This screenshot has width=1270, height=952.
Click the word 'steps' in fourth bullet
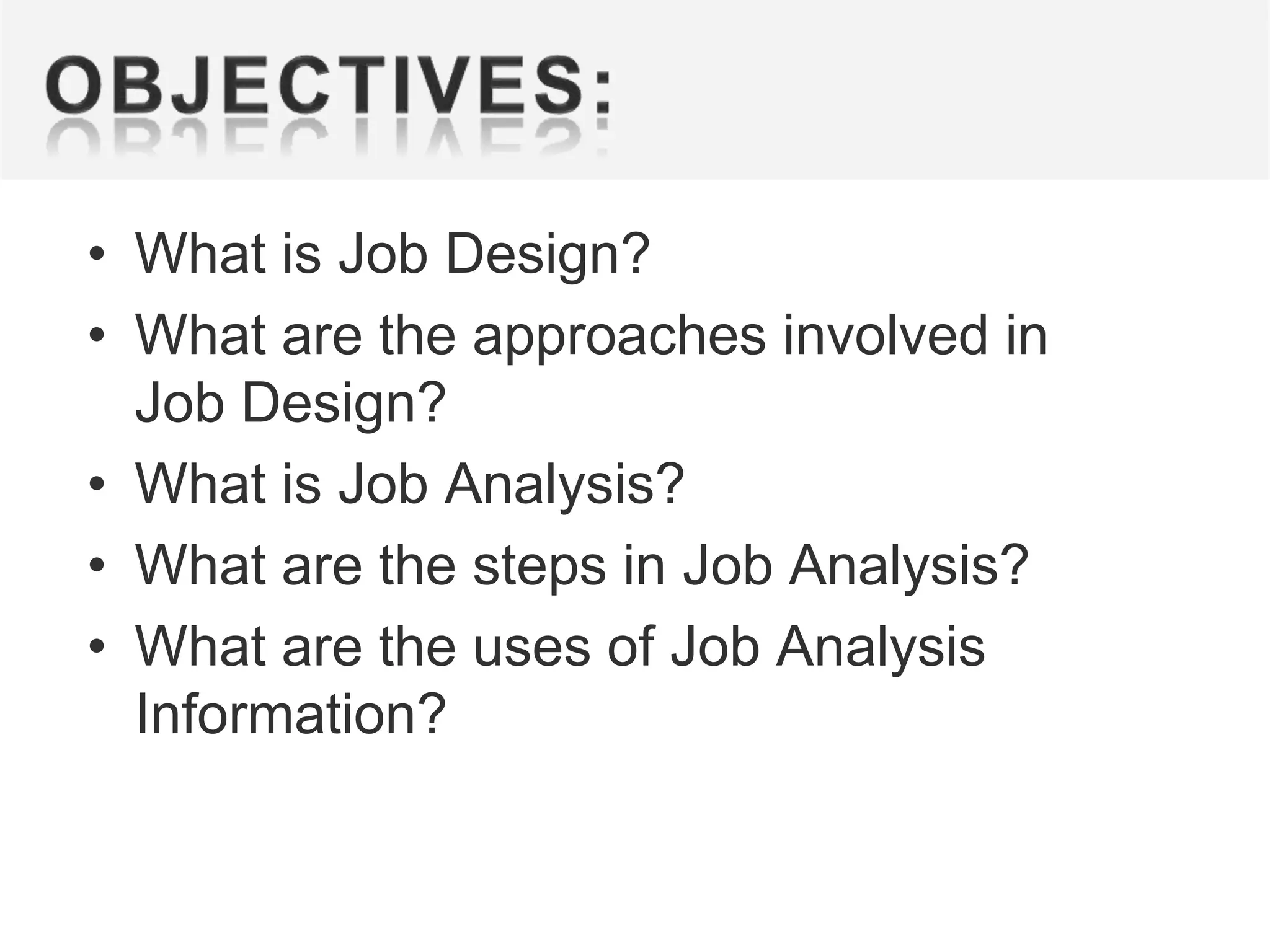click(540, 568)
